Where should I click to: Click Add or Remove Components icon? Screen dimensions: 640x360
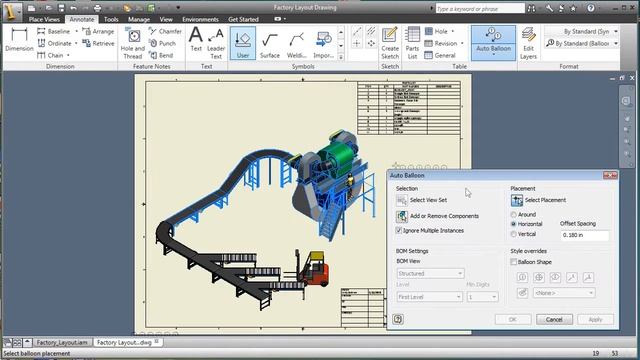[x=402, y=216]
